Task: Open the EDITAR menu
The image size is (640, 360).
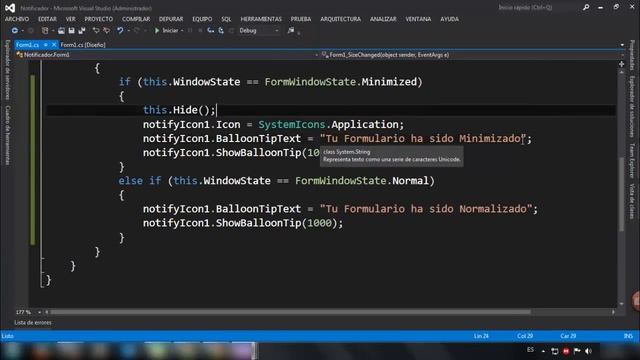Action: [47, 19]
